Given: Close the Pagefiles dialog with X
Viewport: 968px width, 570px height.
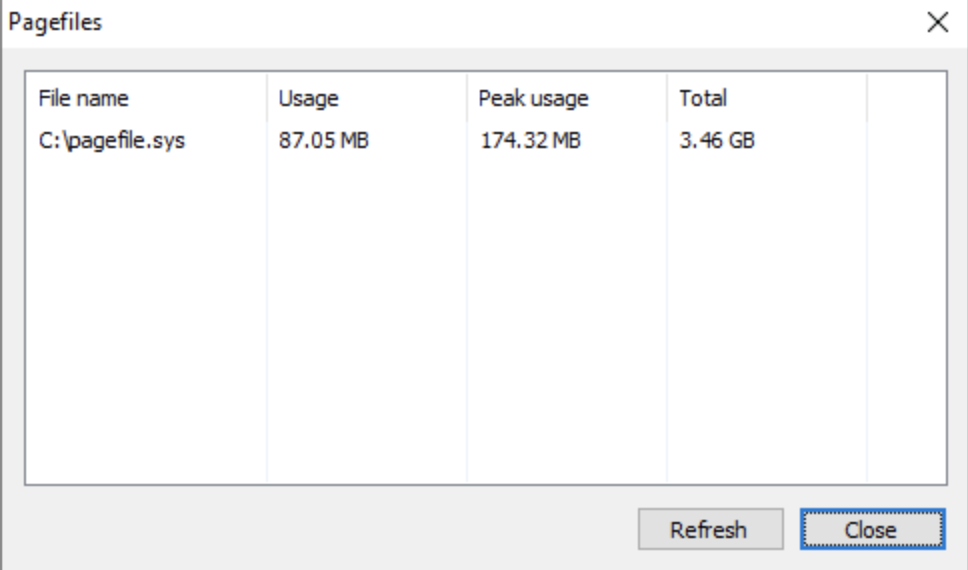Looking at the screenshot, I should (x=937, y=23).
